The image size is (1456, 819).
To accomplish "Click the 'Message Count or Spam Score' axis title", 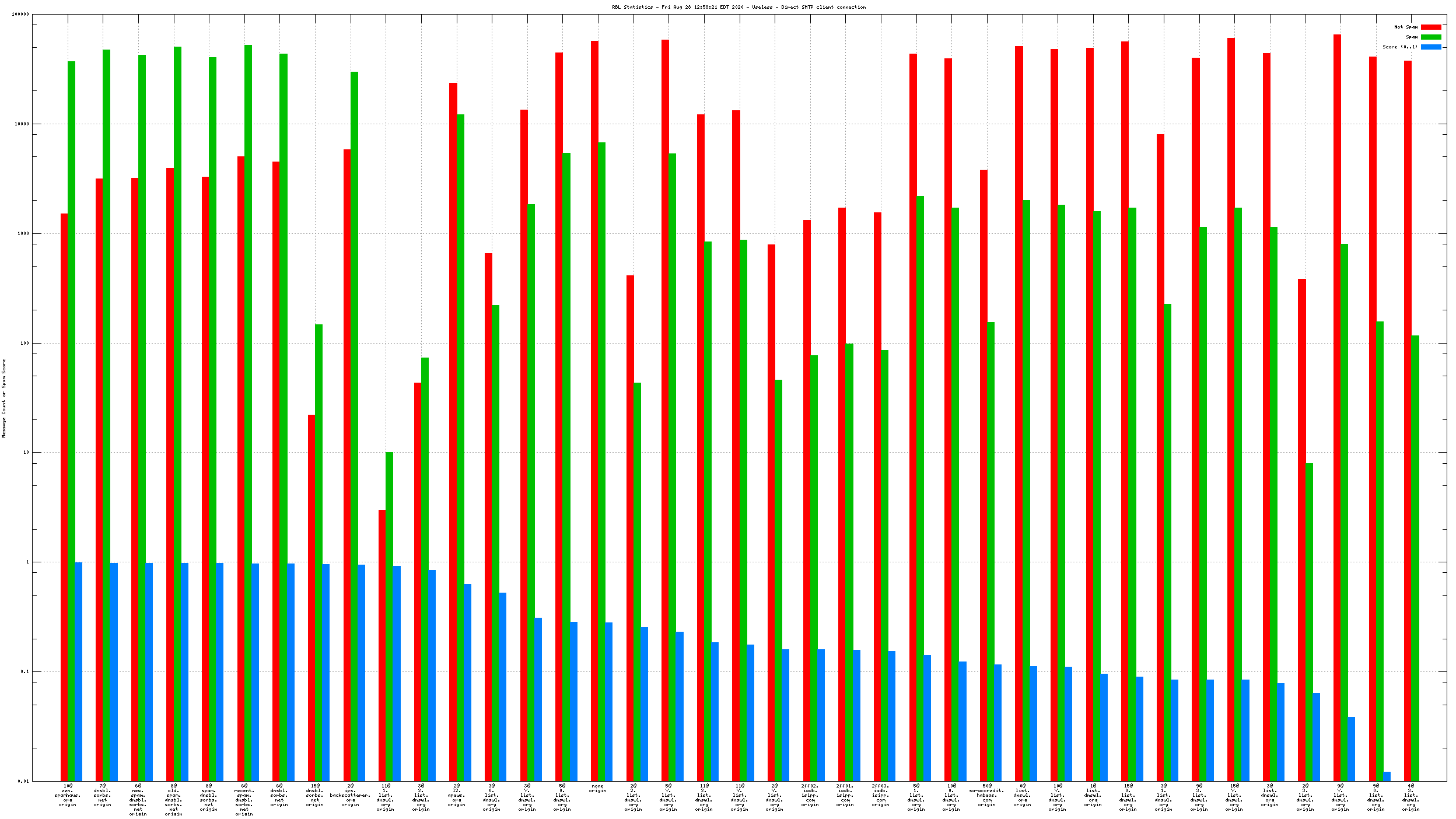I will (x=4, y=398).
